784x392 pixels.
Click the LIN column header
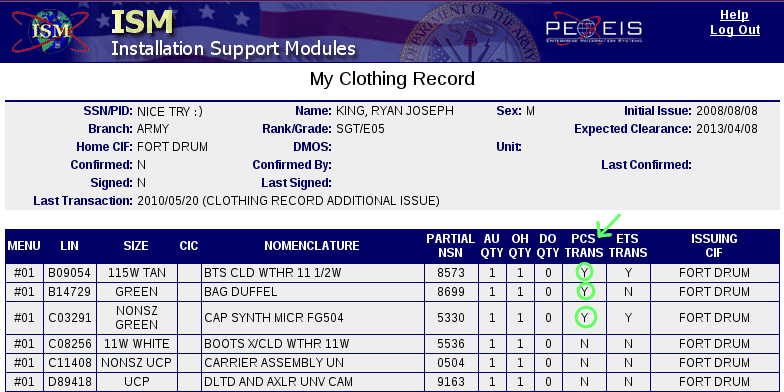70,246
